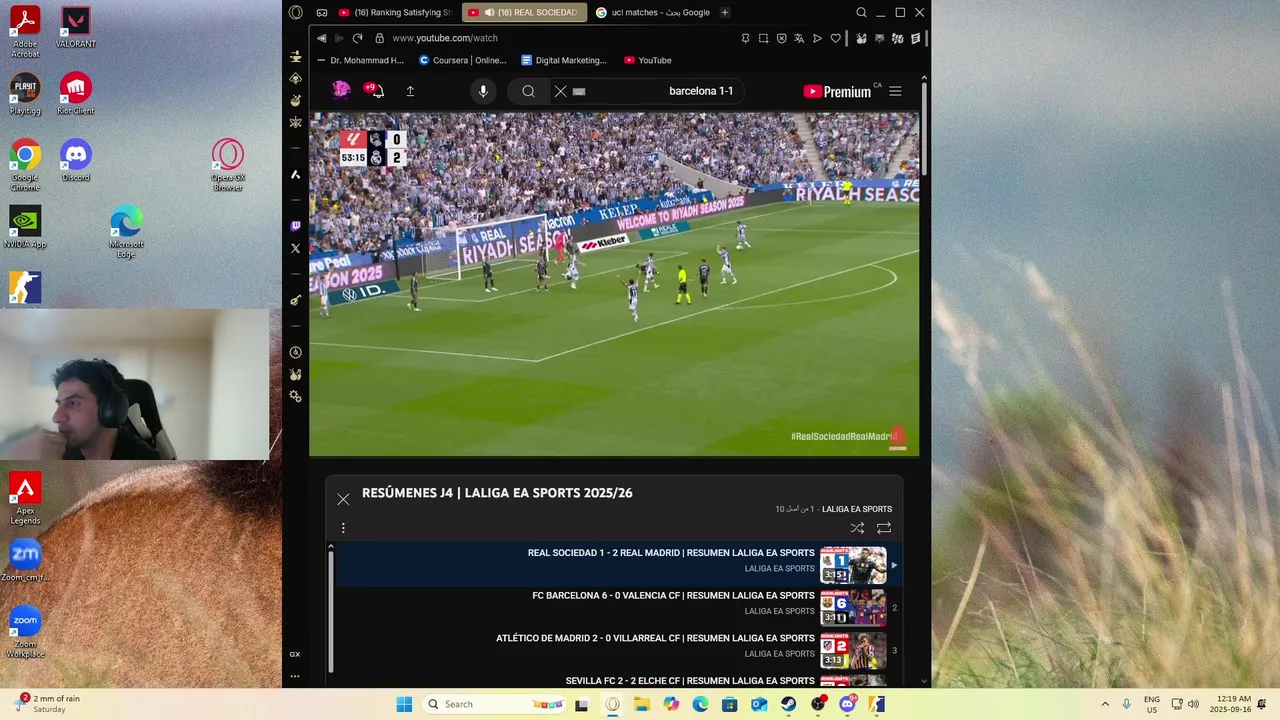Close the RESÚMENES J4 playlist panel
This screenshot has width=1280, height=720.
[x=343, y=499]
